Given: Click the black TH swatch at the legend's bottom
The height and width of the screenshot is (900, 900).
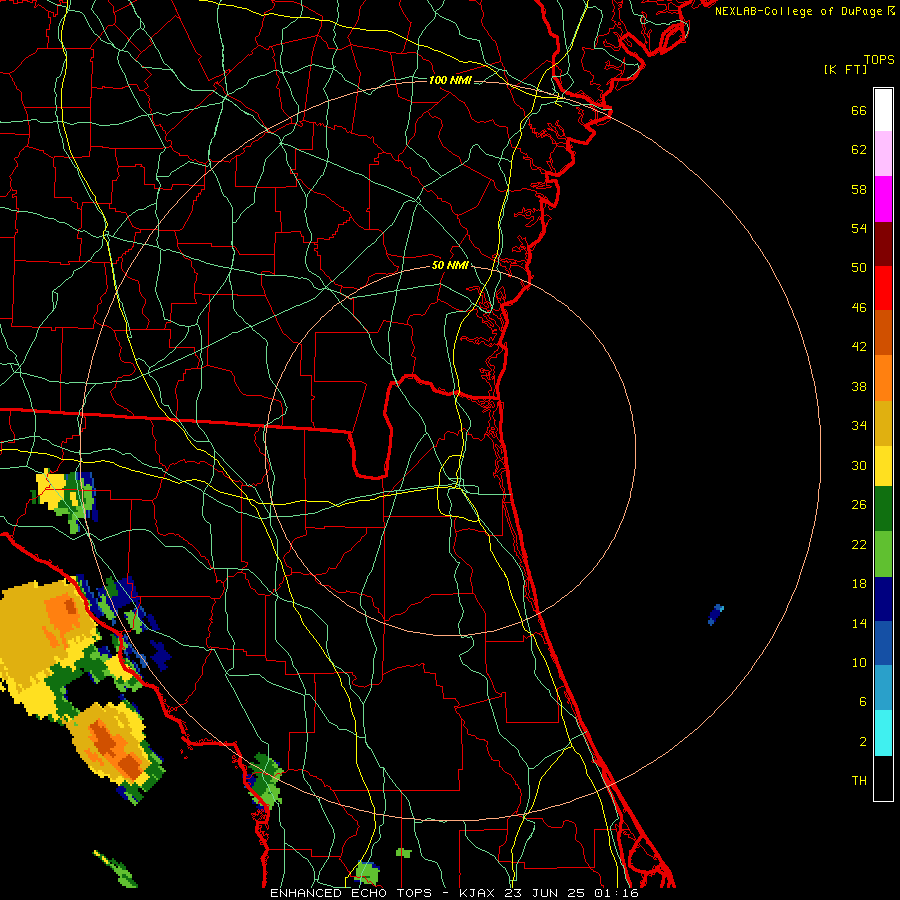Looking at the screenshot, I should 883,778.
